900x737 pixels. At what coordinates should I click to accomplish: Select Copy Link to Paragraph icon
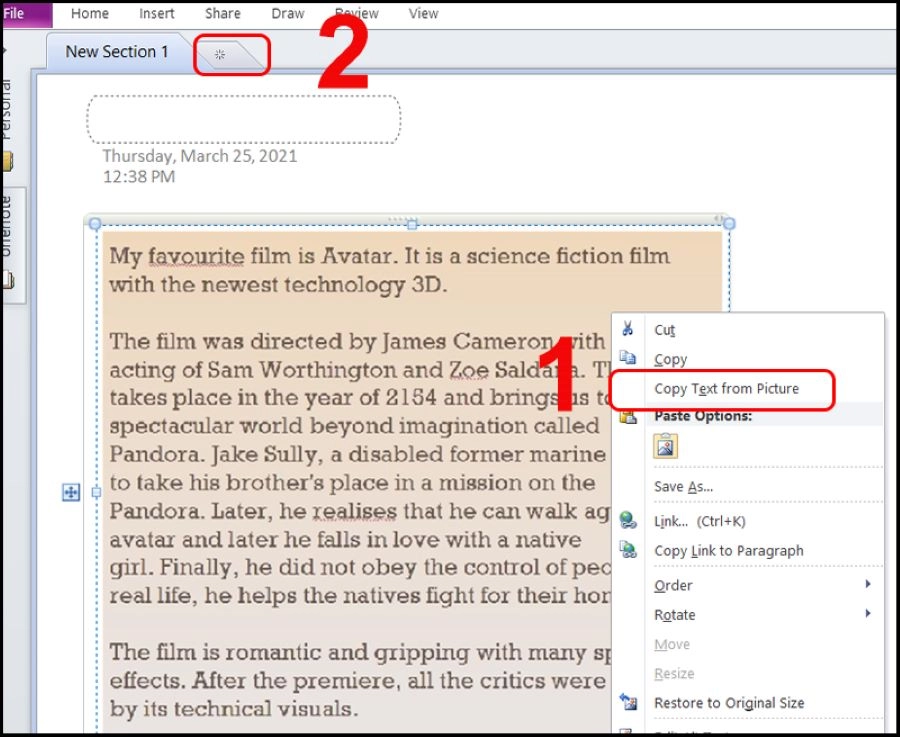628,550
